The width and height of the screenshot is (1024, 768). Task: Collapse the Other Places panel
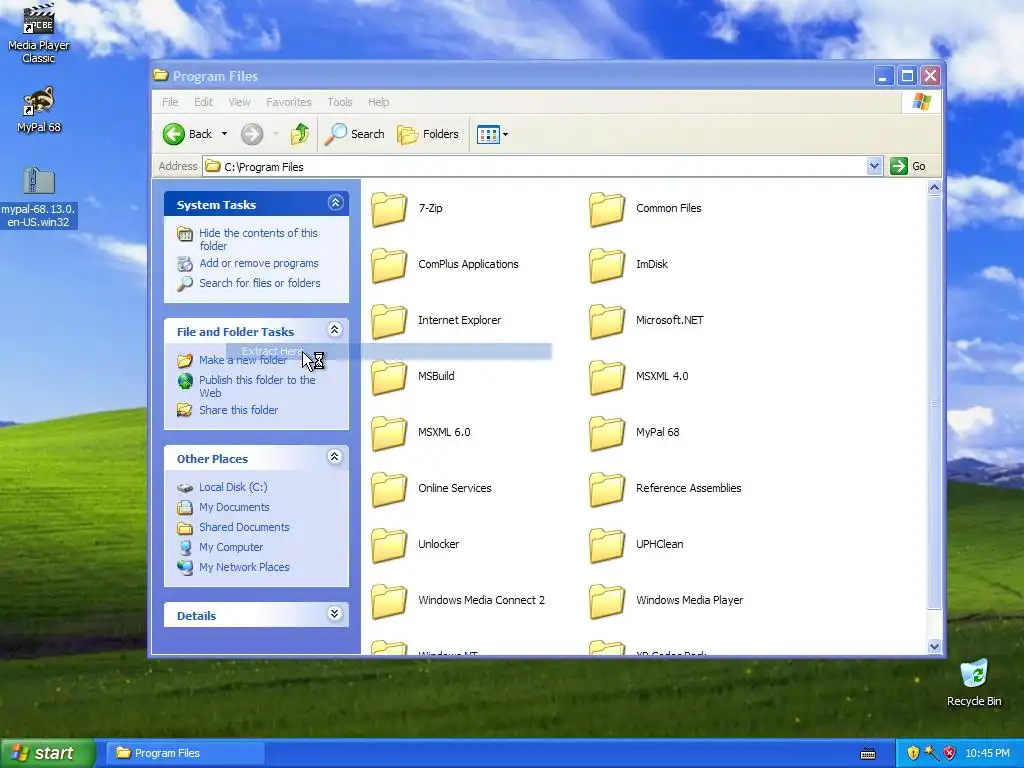(x=334, y=456)
